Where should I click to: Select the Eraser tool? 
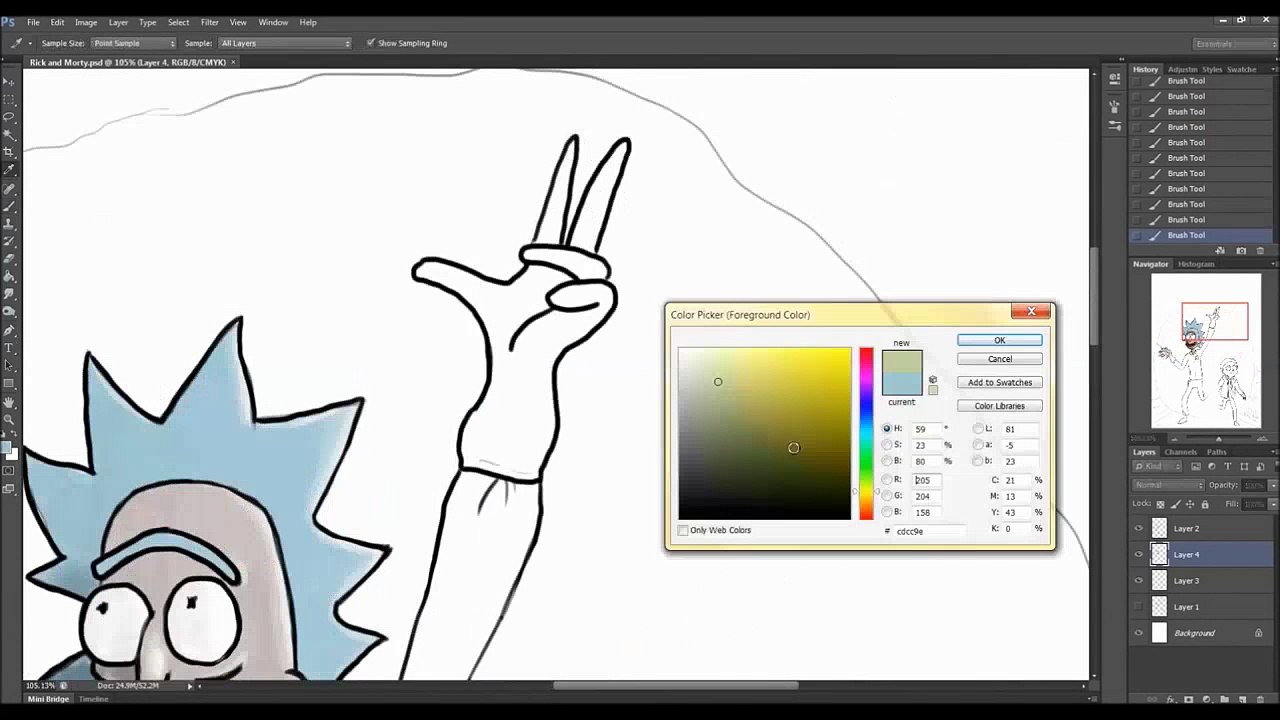tap(9, 259)
